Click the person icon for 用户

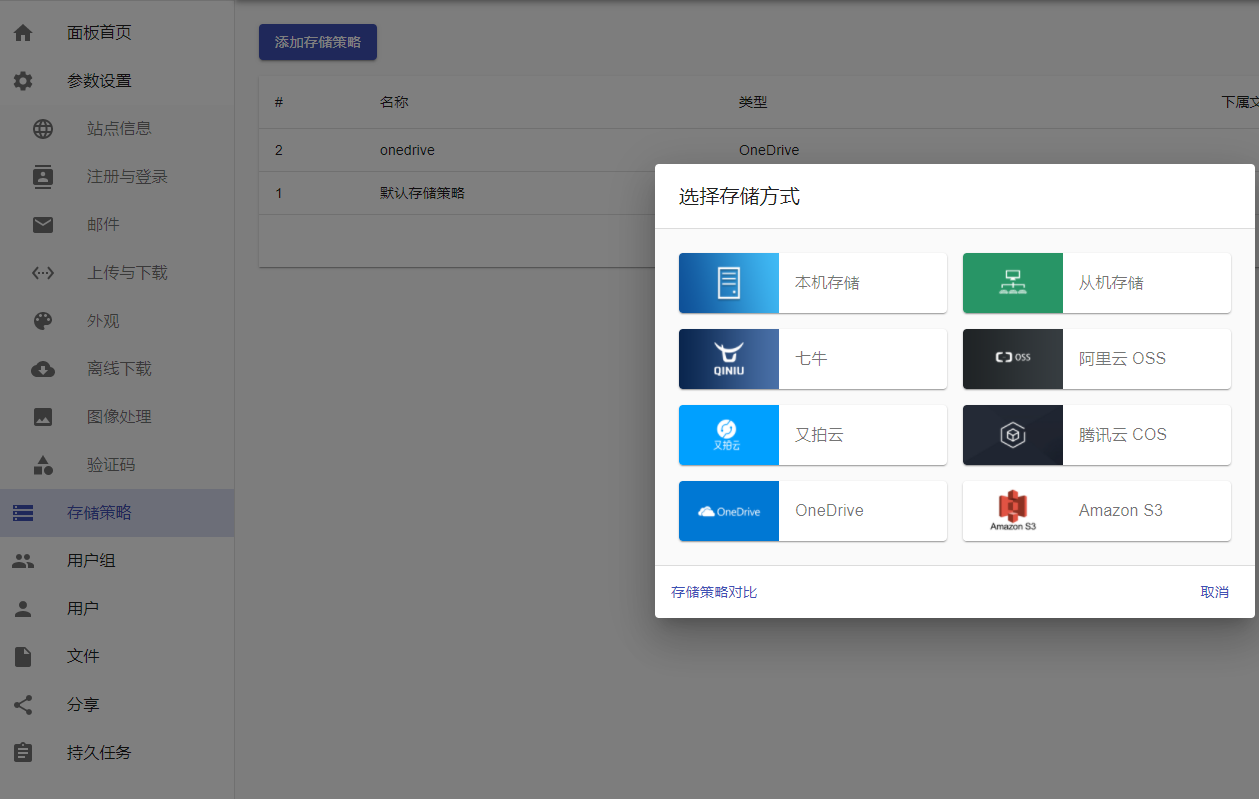coord(23,609)
